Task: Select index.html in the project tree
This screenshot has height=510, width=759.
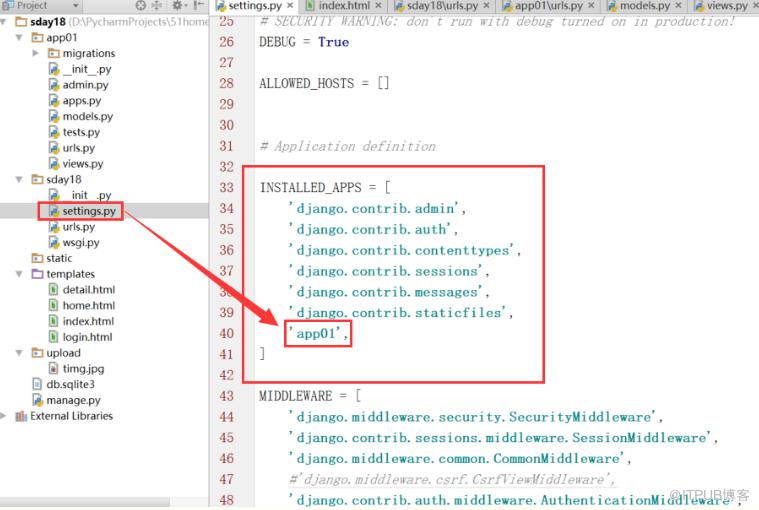Action: pyautogui.click(x=81, y=321)
